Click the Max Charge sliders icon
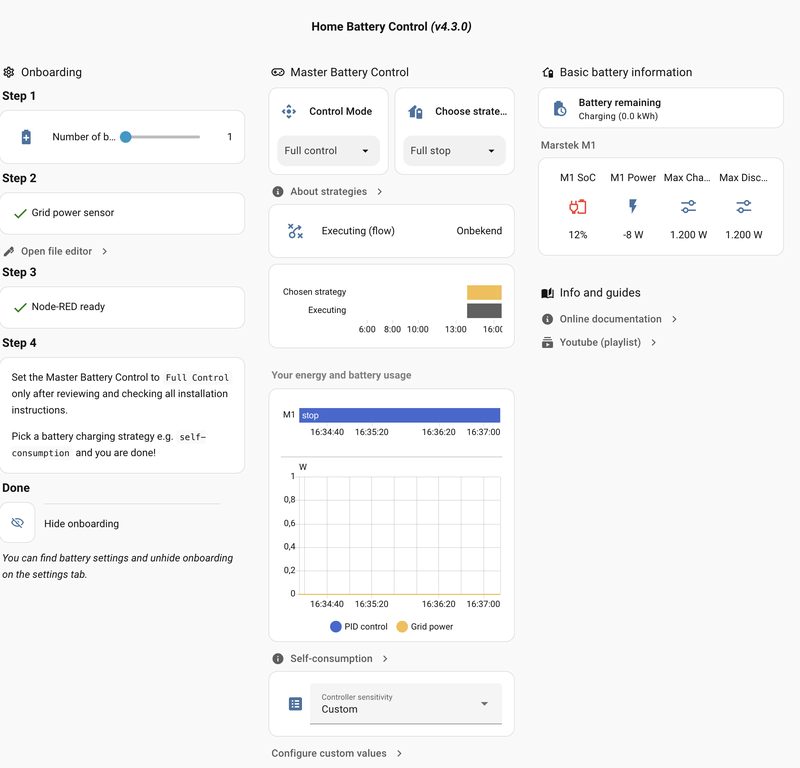The image size is (800, 768). coord(688,206)
